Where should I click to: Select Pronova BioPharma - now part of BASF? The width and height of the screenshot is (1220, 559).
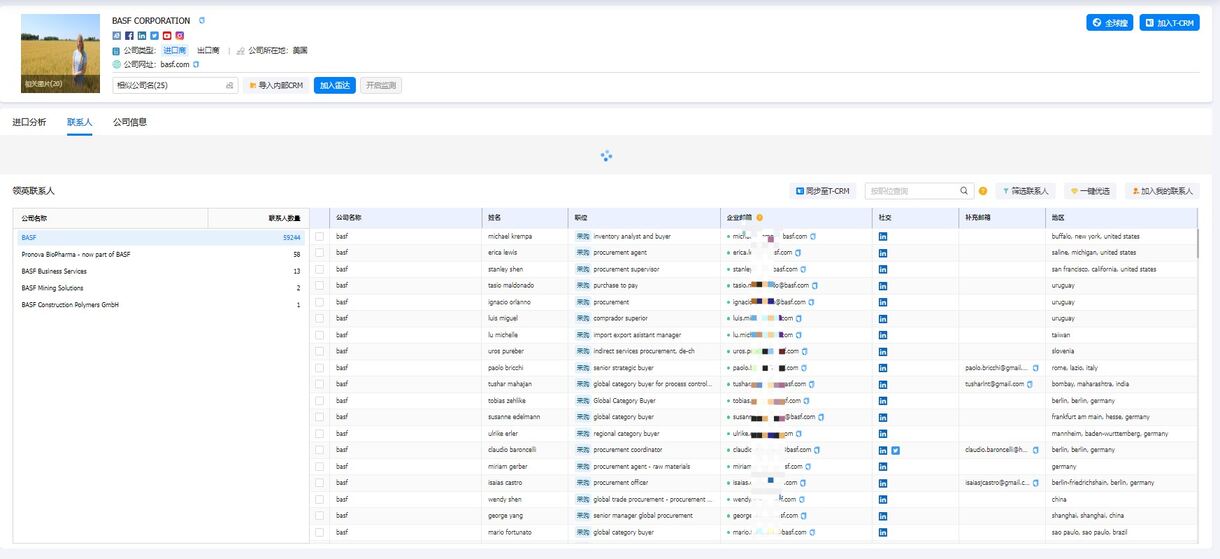point(160,254)
